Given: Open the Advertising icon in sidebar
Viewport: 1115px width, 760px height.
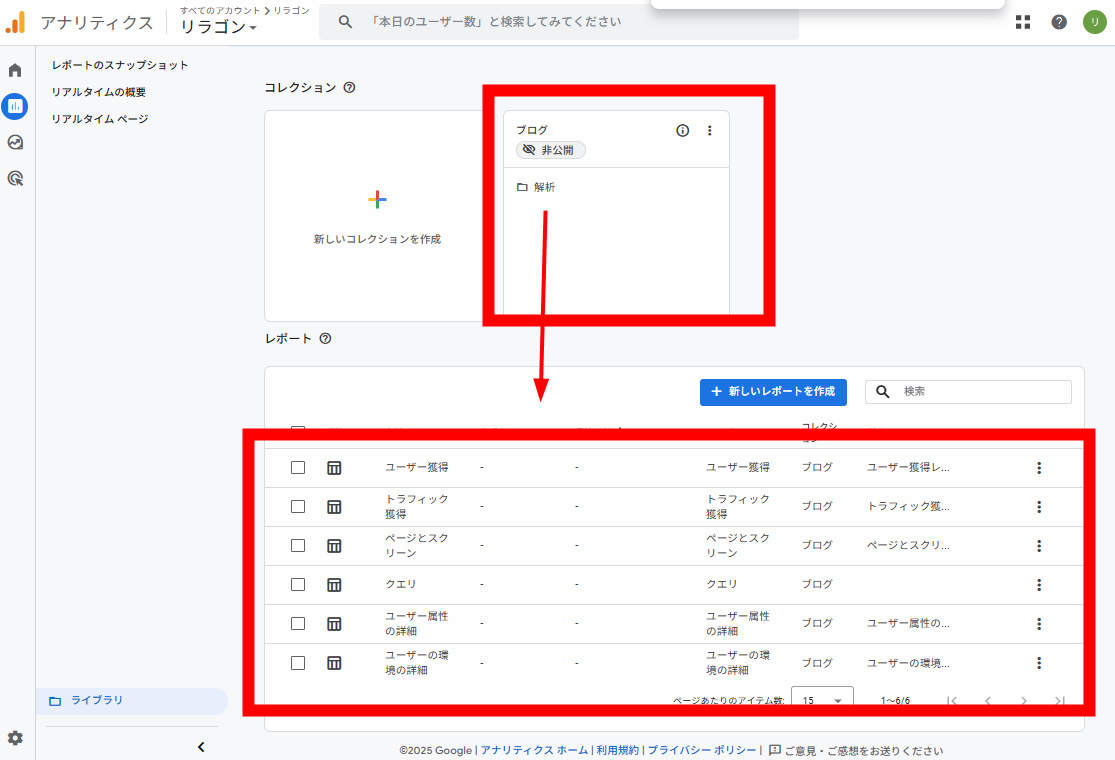Looking at the screenshot, I should [15, 179].
